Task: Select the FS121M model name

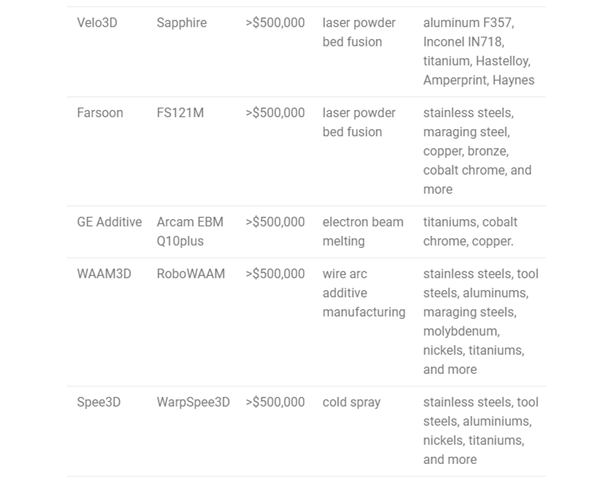Action: tap(180, 113)
